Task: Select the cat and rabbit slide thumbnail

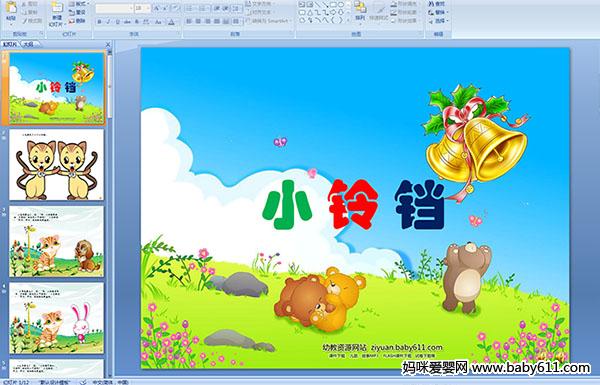Action: tap(57, 318)
